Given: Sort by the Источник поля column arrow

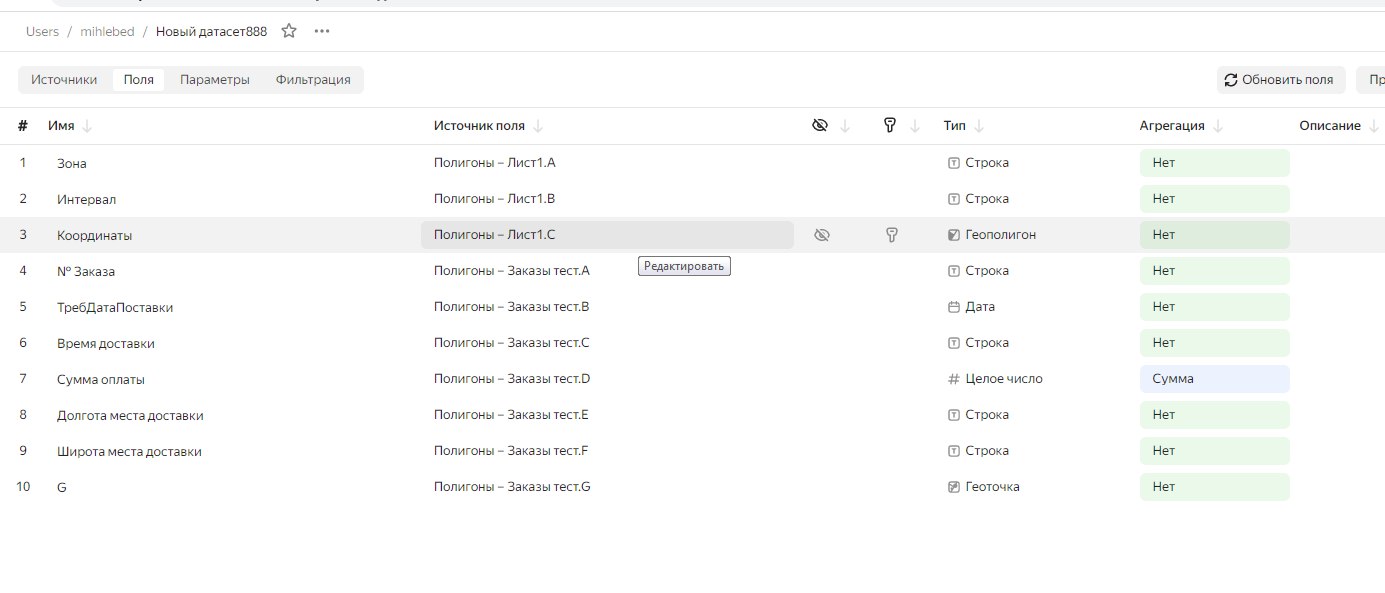Looking at the screenshot, I should pos(538,126).
